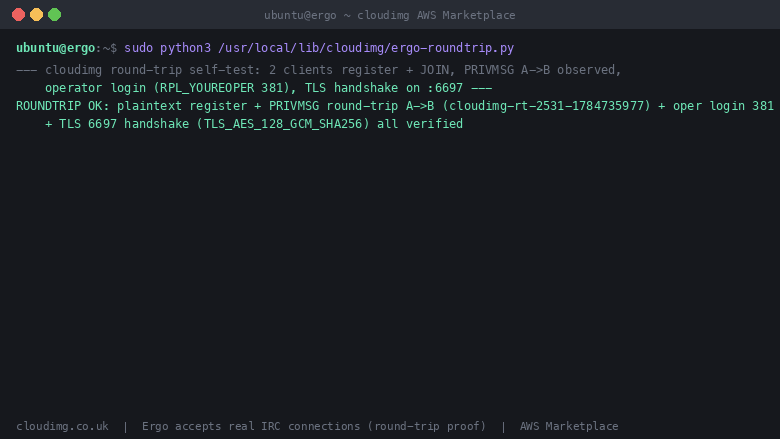The width and height of the screenshot is (780, 439).
Task: Click 'cloudimg.co.uk' in the footer
Action: [x=62, y=426]
